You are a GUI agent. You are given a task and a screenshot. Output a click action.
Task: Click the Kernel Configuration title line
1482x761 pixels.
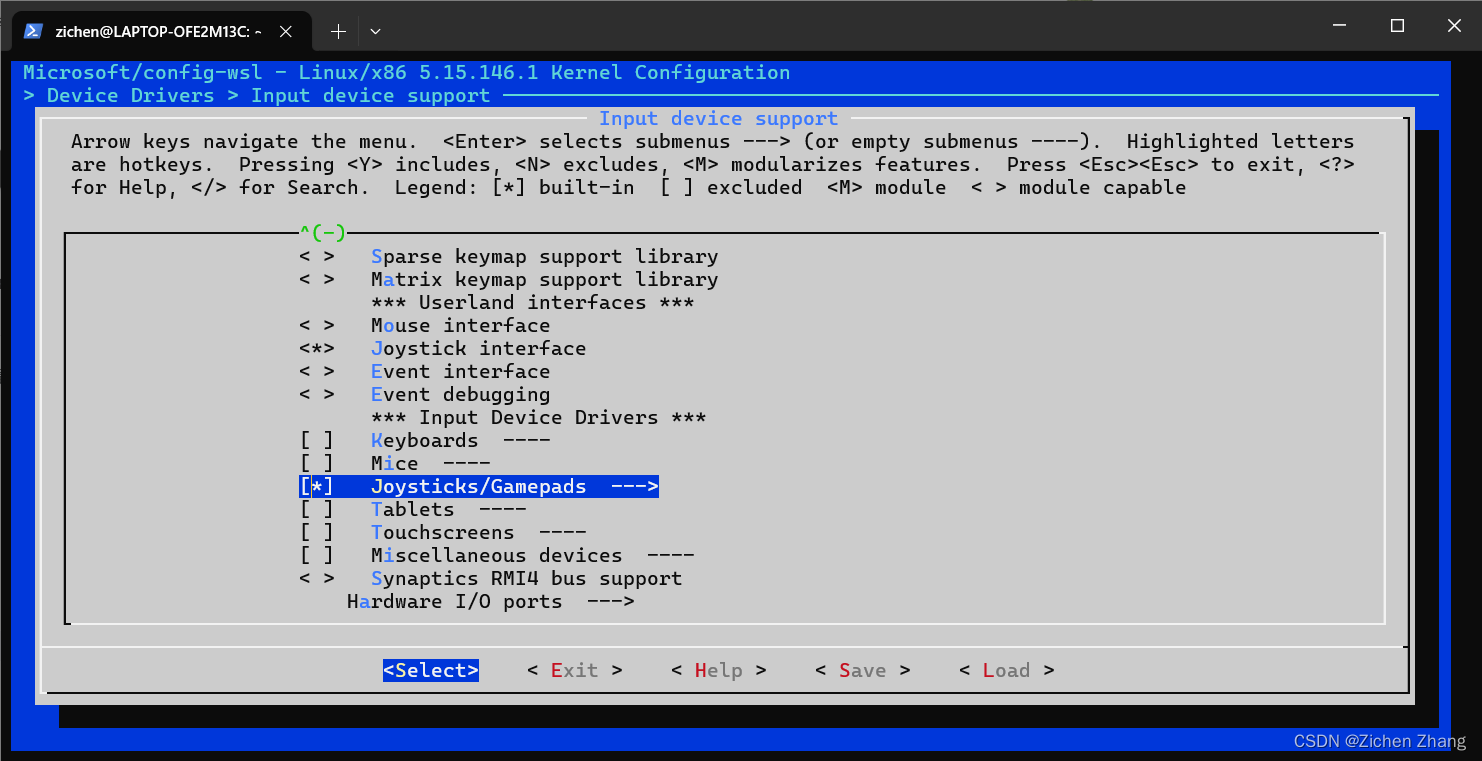tap(406, 73)
